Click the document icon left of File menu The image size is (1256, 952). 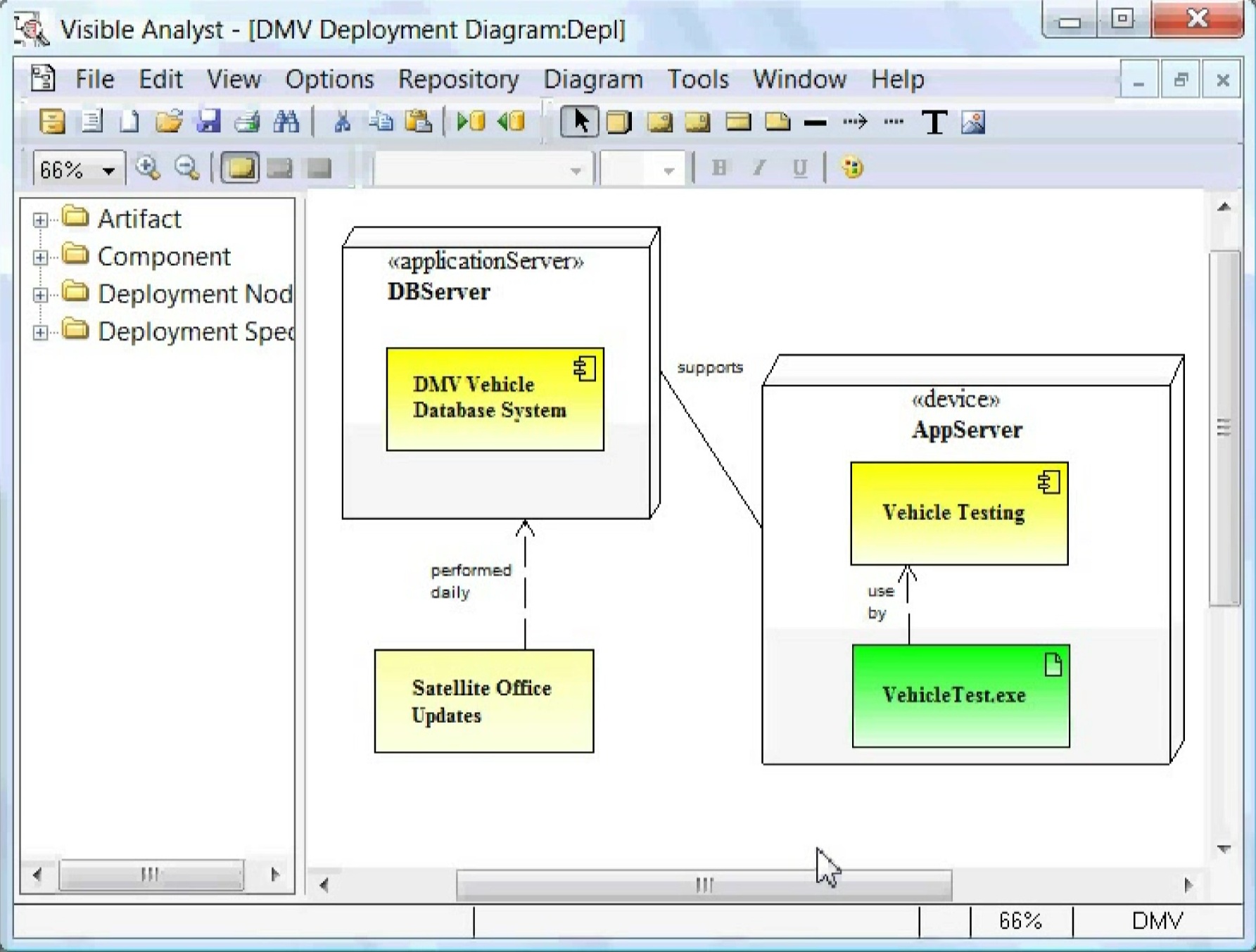(x=43, y=78)
